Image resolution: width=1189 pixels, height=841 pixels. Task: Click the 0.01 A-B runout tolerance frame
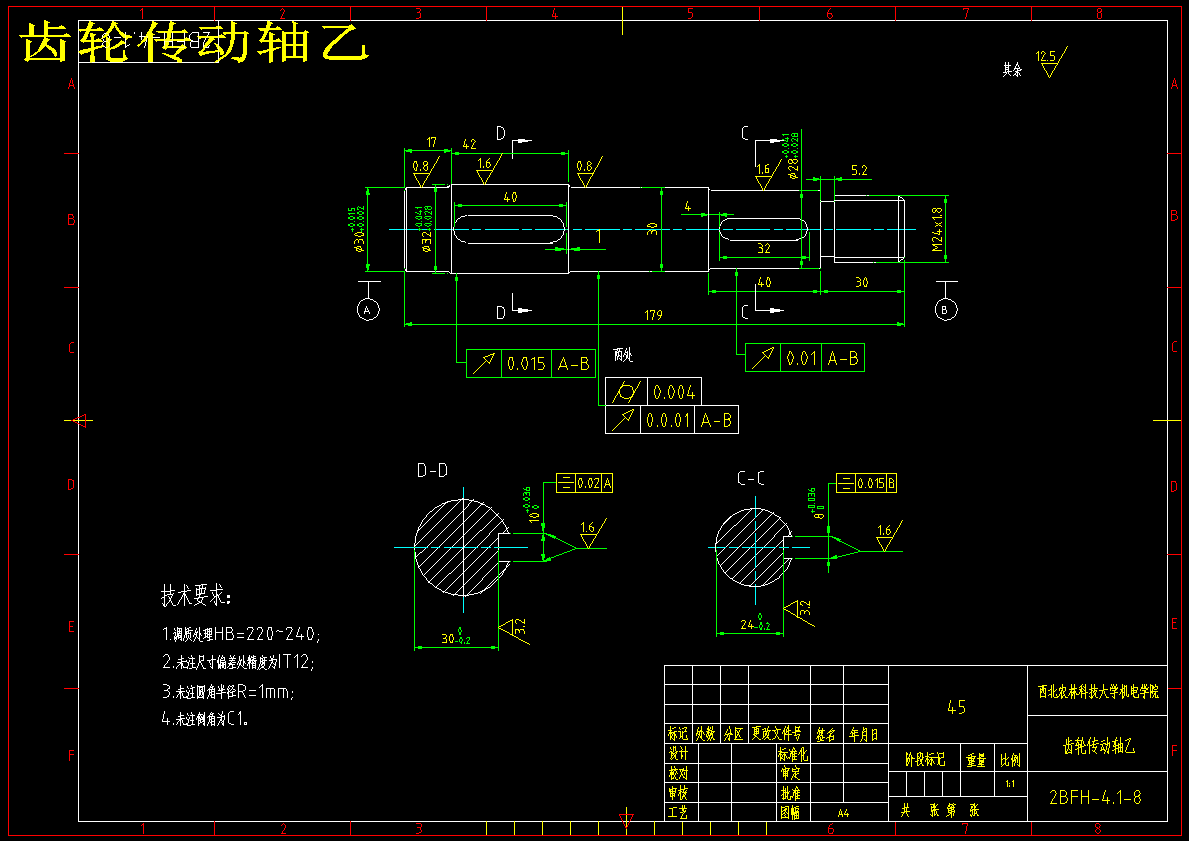point(805,358)
